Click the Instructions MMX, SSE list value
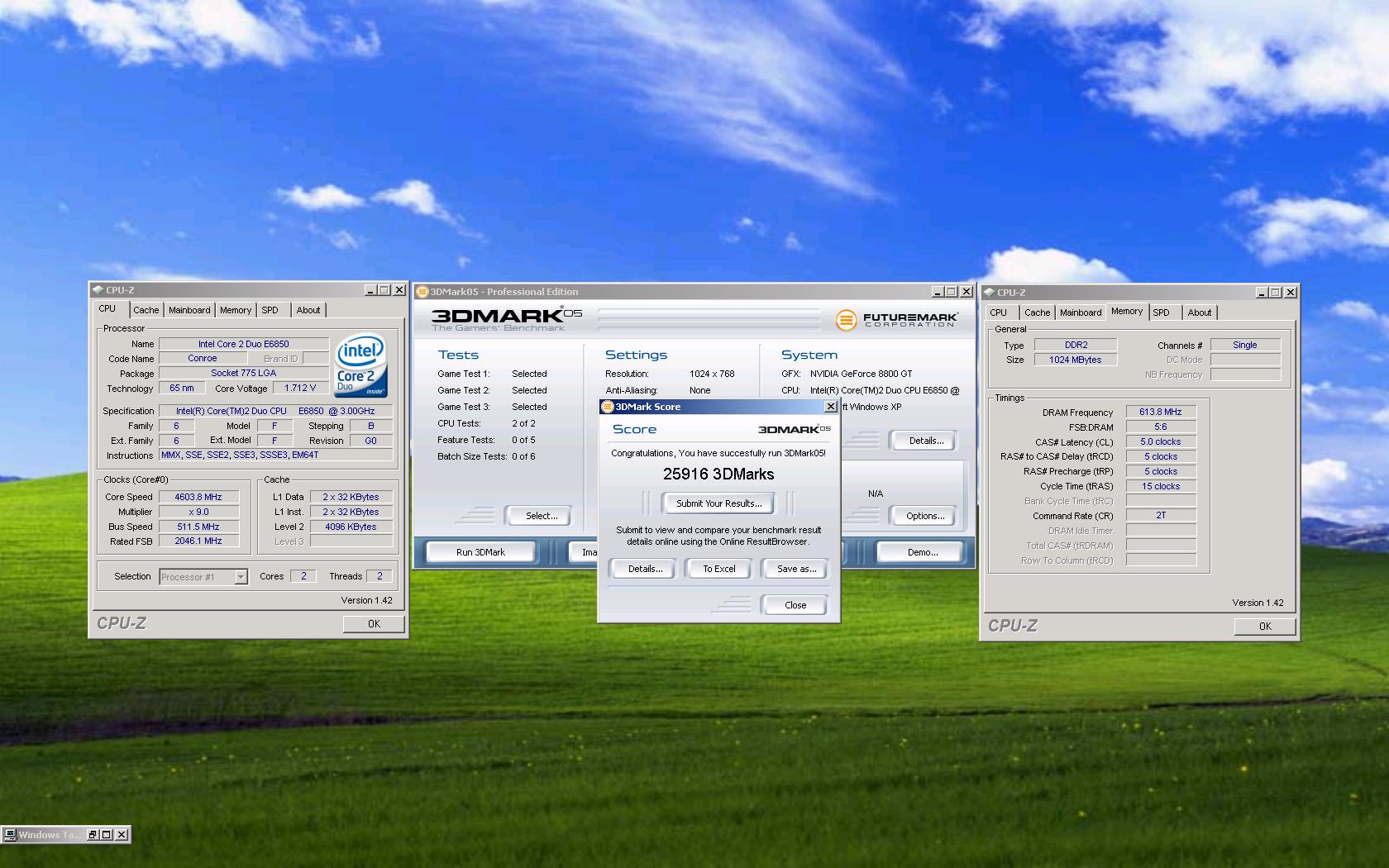Viewport: 1389px width, 868px height. (x=275, y=455)
